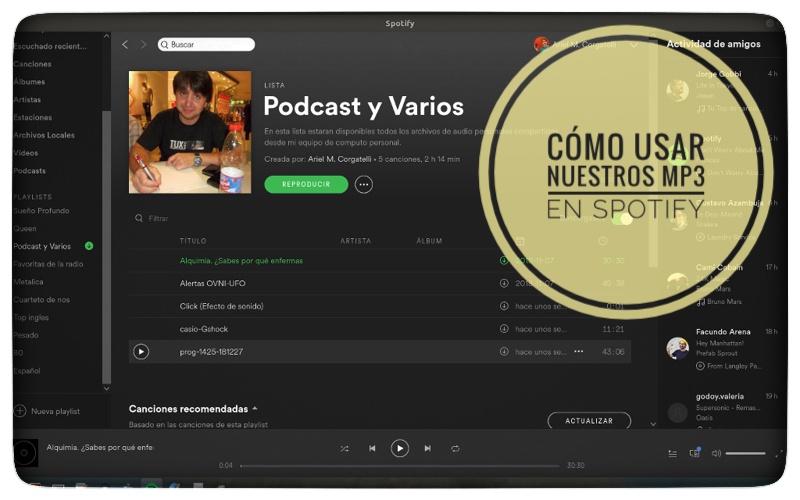Toggle repeat mode in the player bar
The width and height of the screenshot is (800, 500).
455,449
